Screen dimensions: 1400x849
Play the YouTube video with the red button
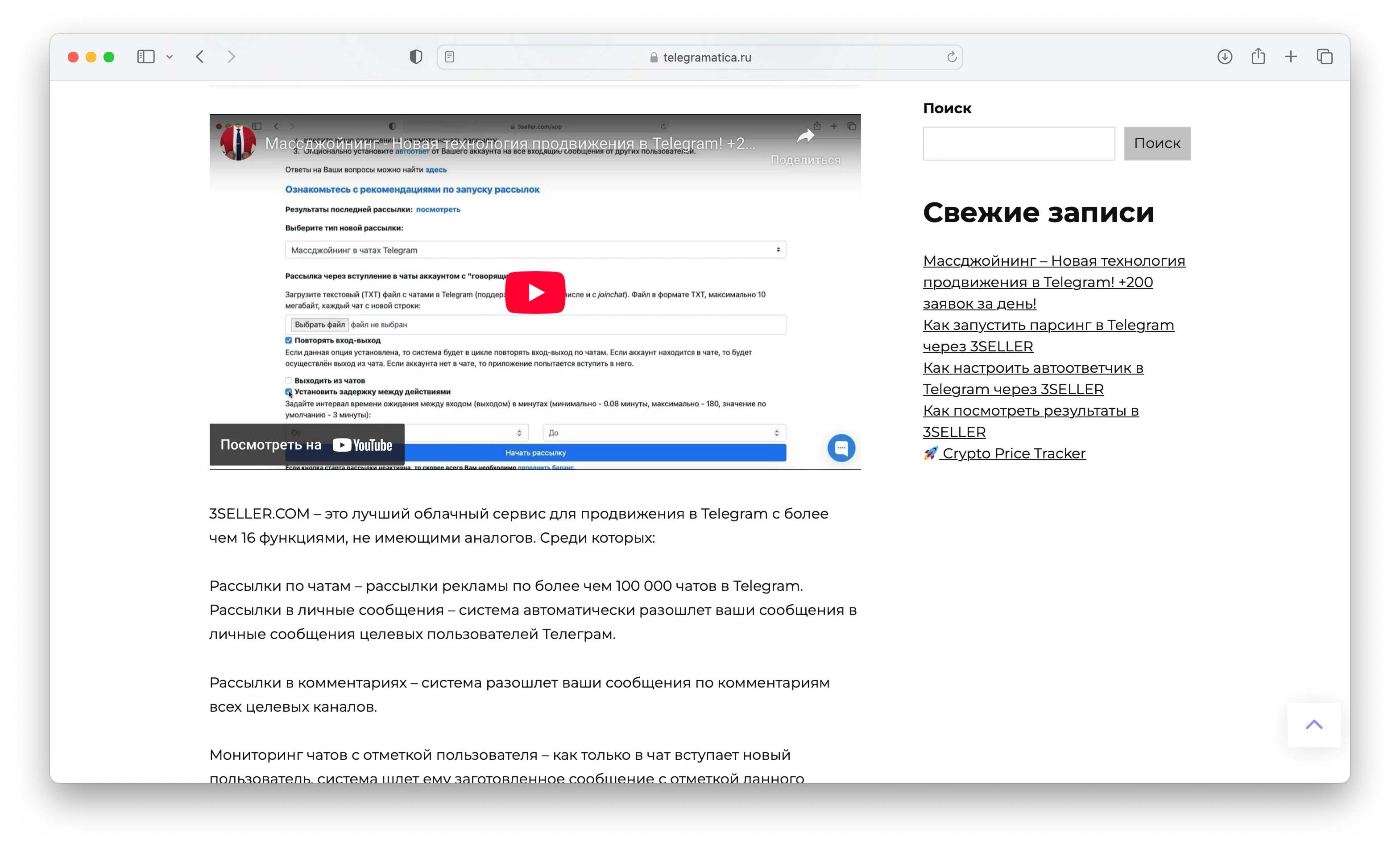[534, 292]
